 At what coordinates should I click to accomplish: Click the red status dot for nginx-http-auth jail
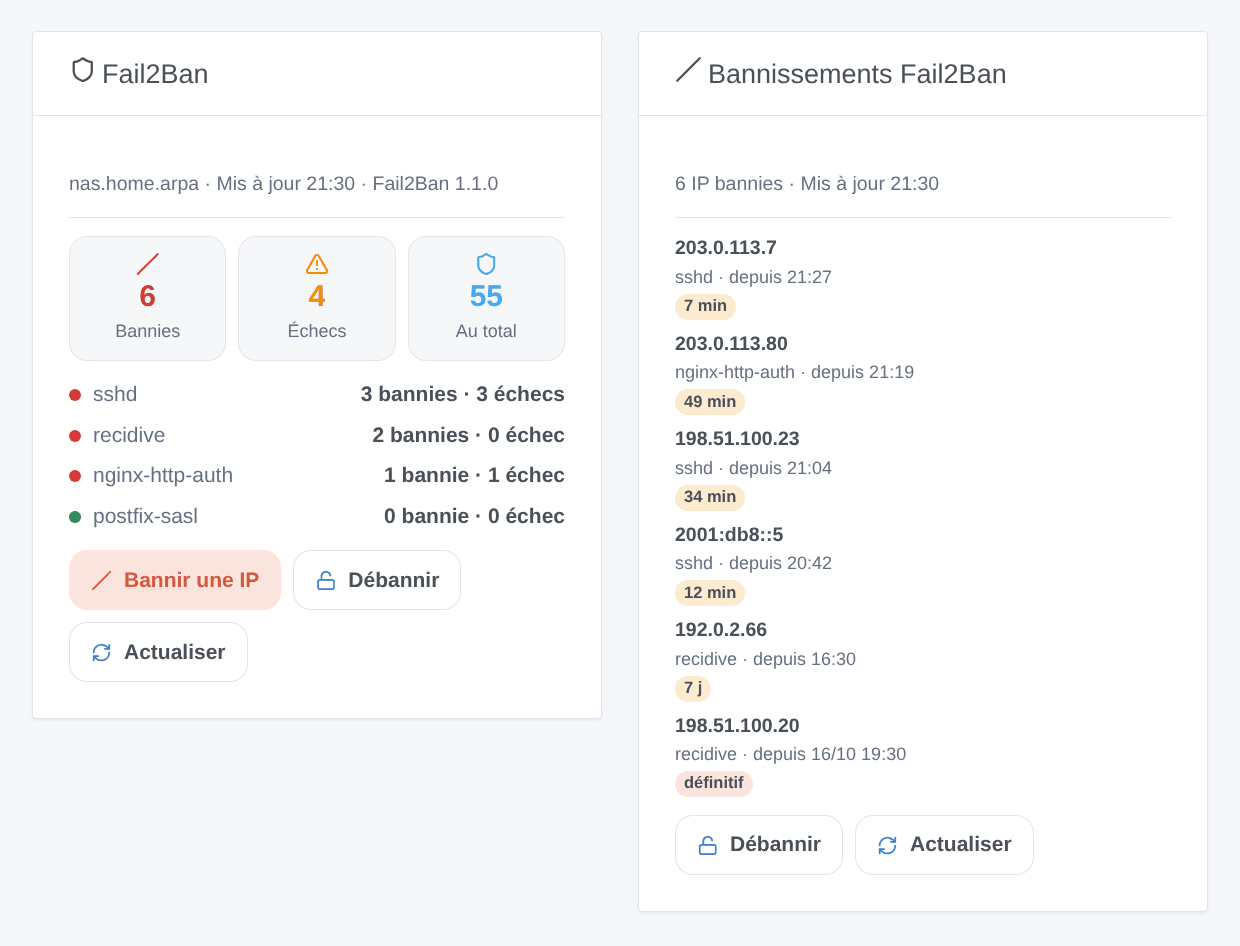(75, 476)
